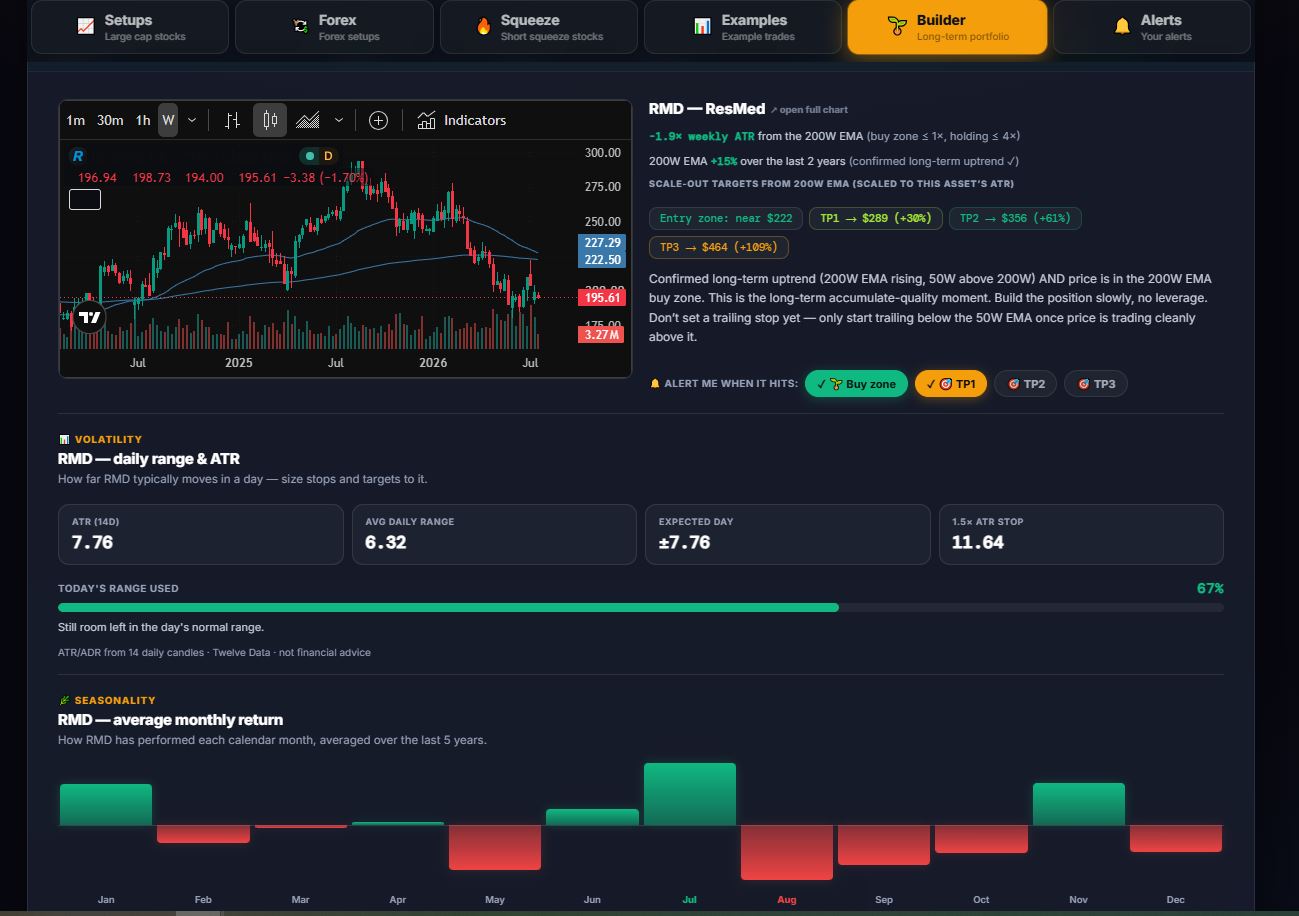The width and height of the screenshot is (1299, 916).
Task: Toggle the Buy zone alert
Action: (857, 384)
